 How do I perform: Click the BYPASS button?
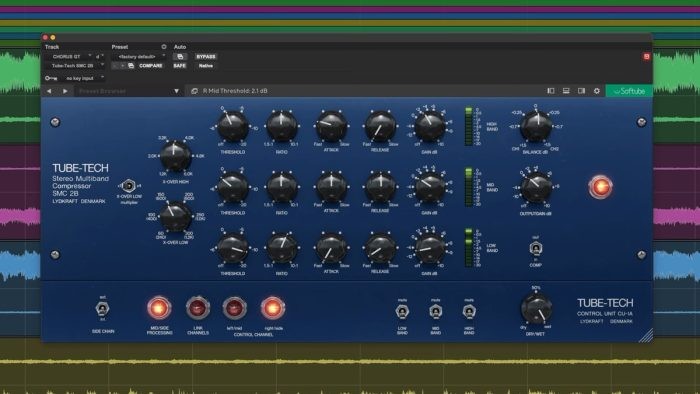pos(206,57)
